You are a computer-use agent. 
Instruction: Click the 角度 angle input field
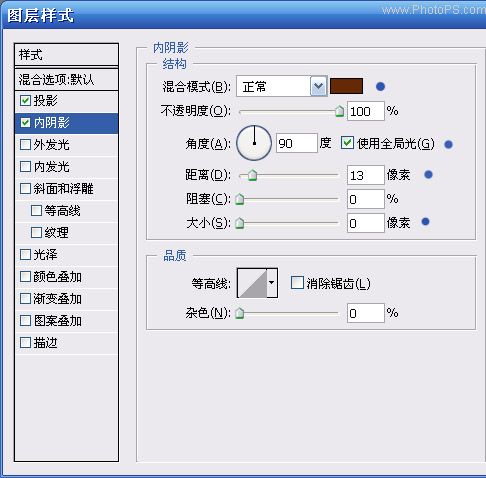tap(297, 143)
